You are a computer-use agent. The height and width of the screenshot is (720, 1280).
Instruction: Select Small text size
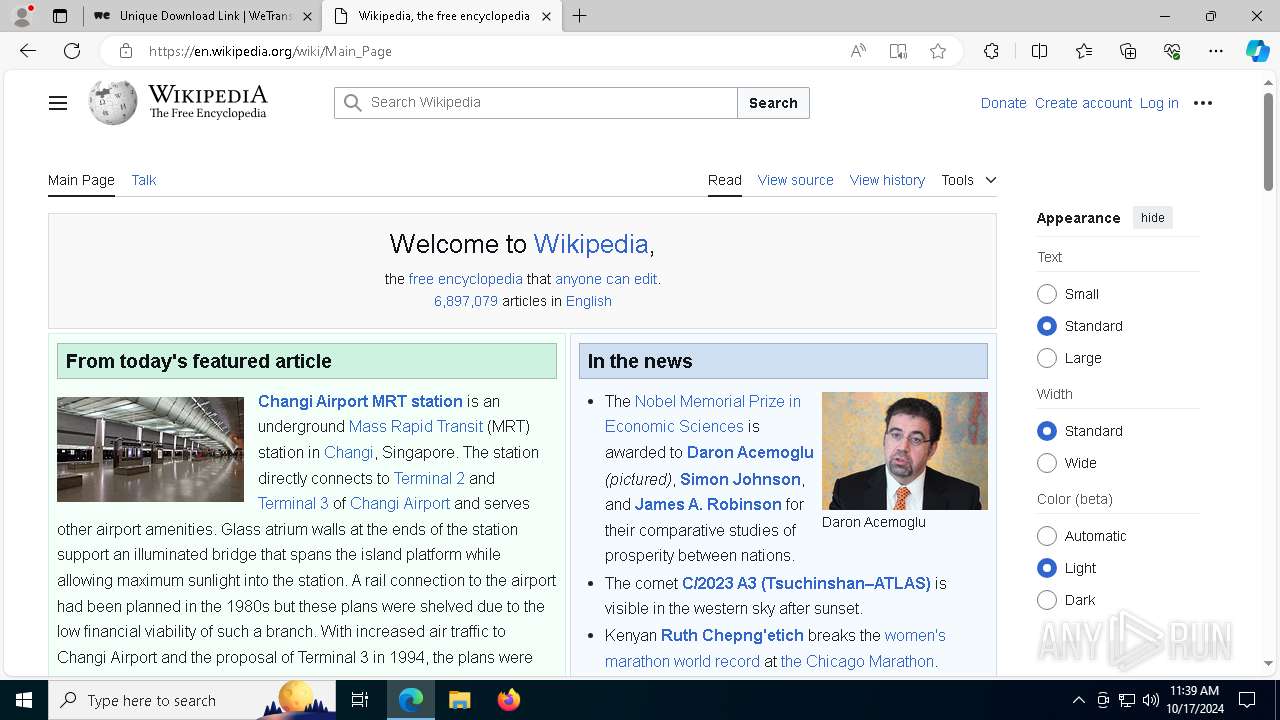(x=1047, y=294)
